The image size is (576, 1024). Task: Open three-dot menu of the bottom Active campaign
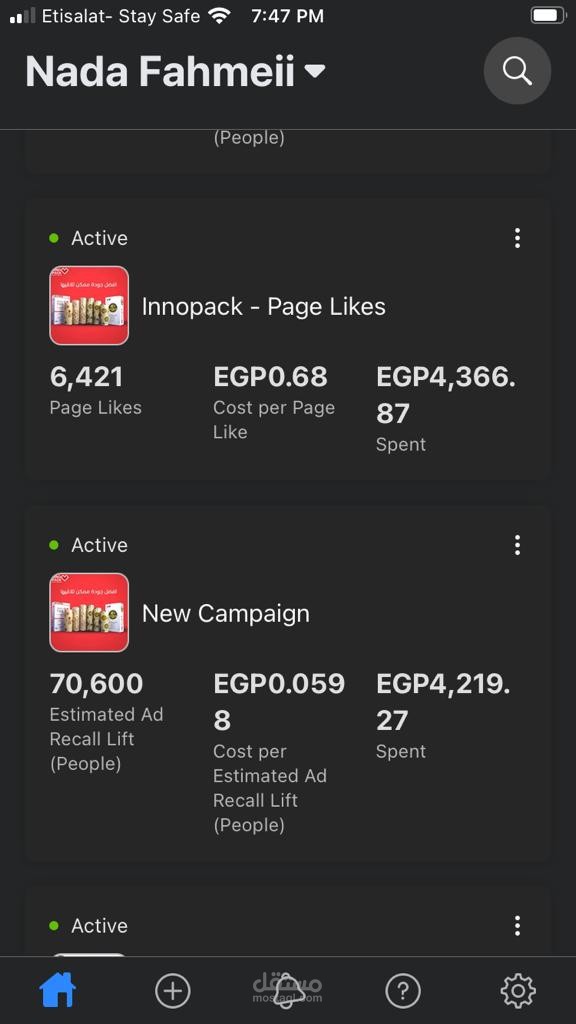tap(517, 925)
